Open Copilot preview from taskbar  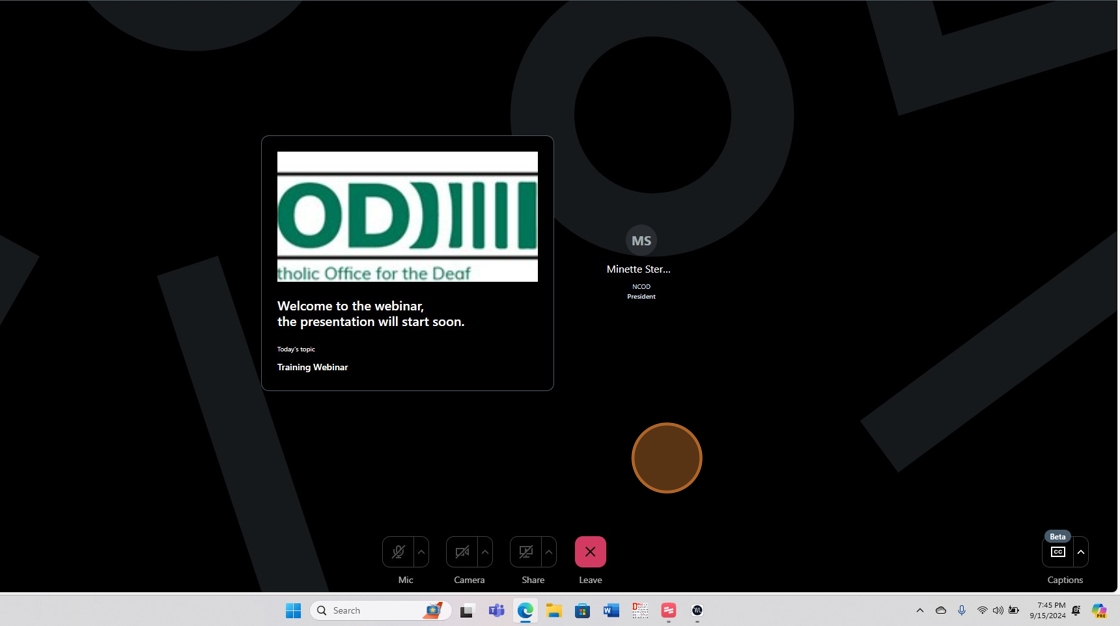[1099, 610]
